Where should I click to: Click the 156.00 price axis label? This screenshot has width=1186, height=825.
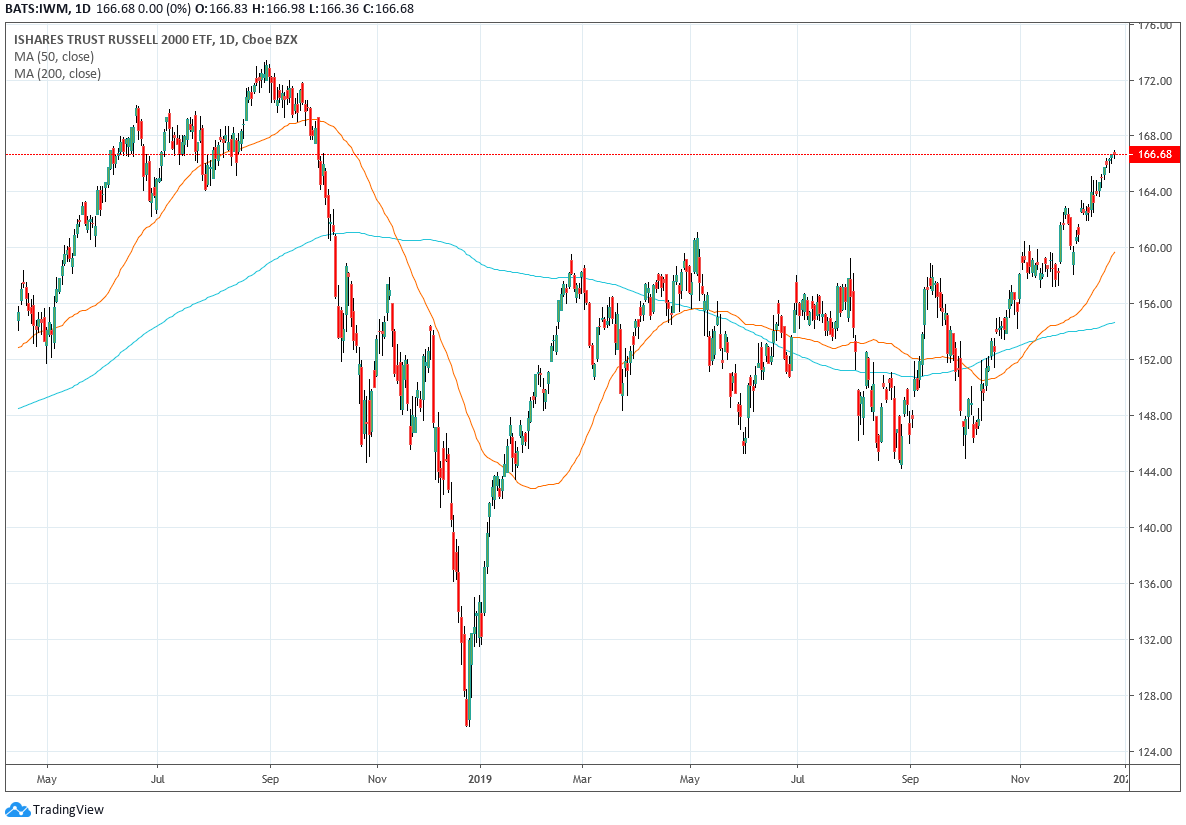pos(1155,304)
